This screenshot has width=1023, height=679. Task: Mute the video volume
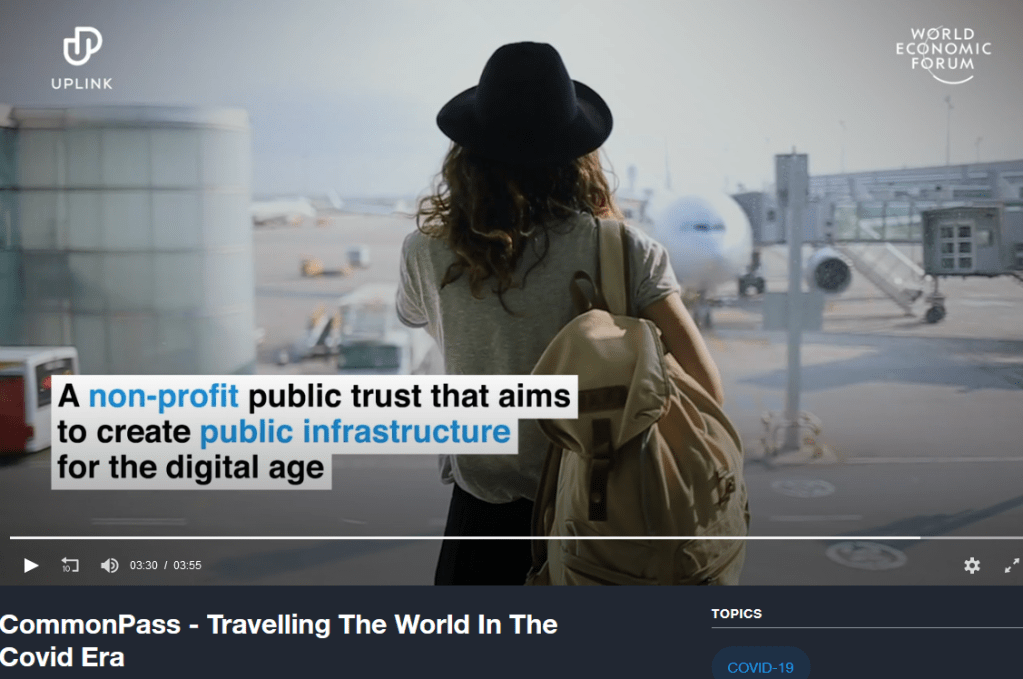[x=110, y=566]
